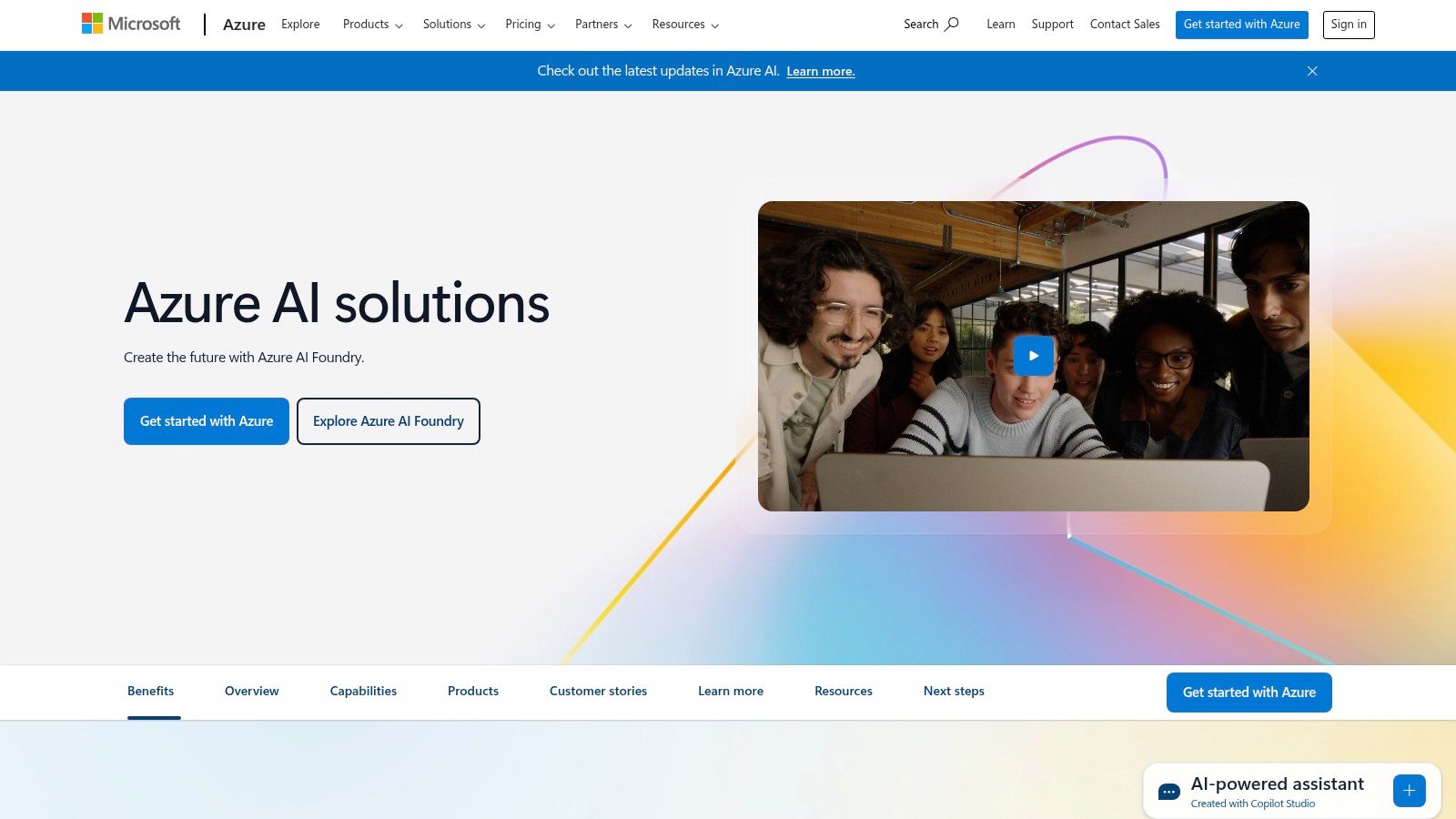This screenshot has width=1456, height=819.
Task: Expand the Solutions dropdown
Action: click(454, 25)
